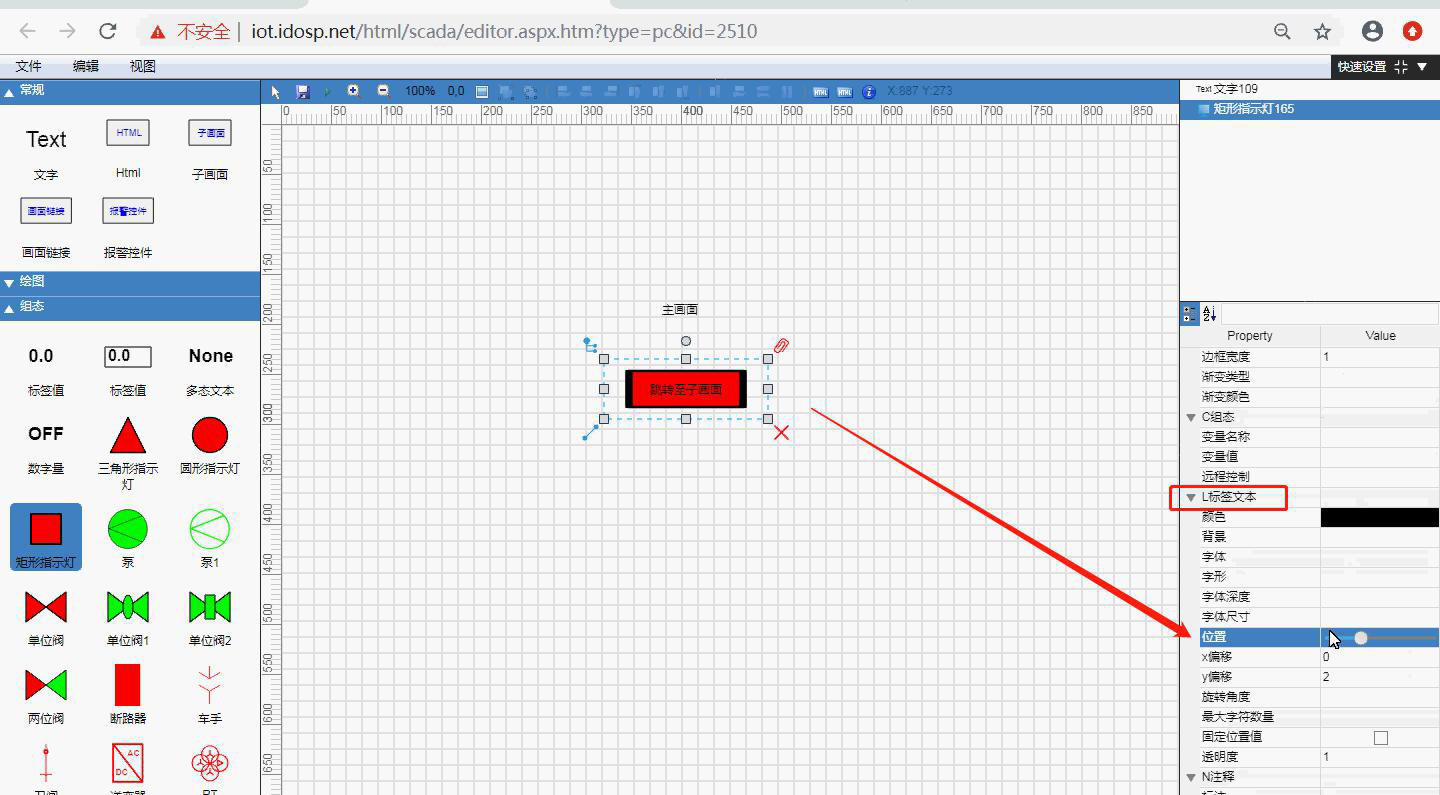
Task: Open the blue info icon in toolbar
Action: [x=869, y=92]
